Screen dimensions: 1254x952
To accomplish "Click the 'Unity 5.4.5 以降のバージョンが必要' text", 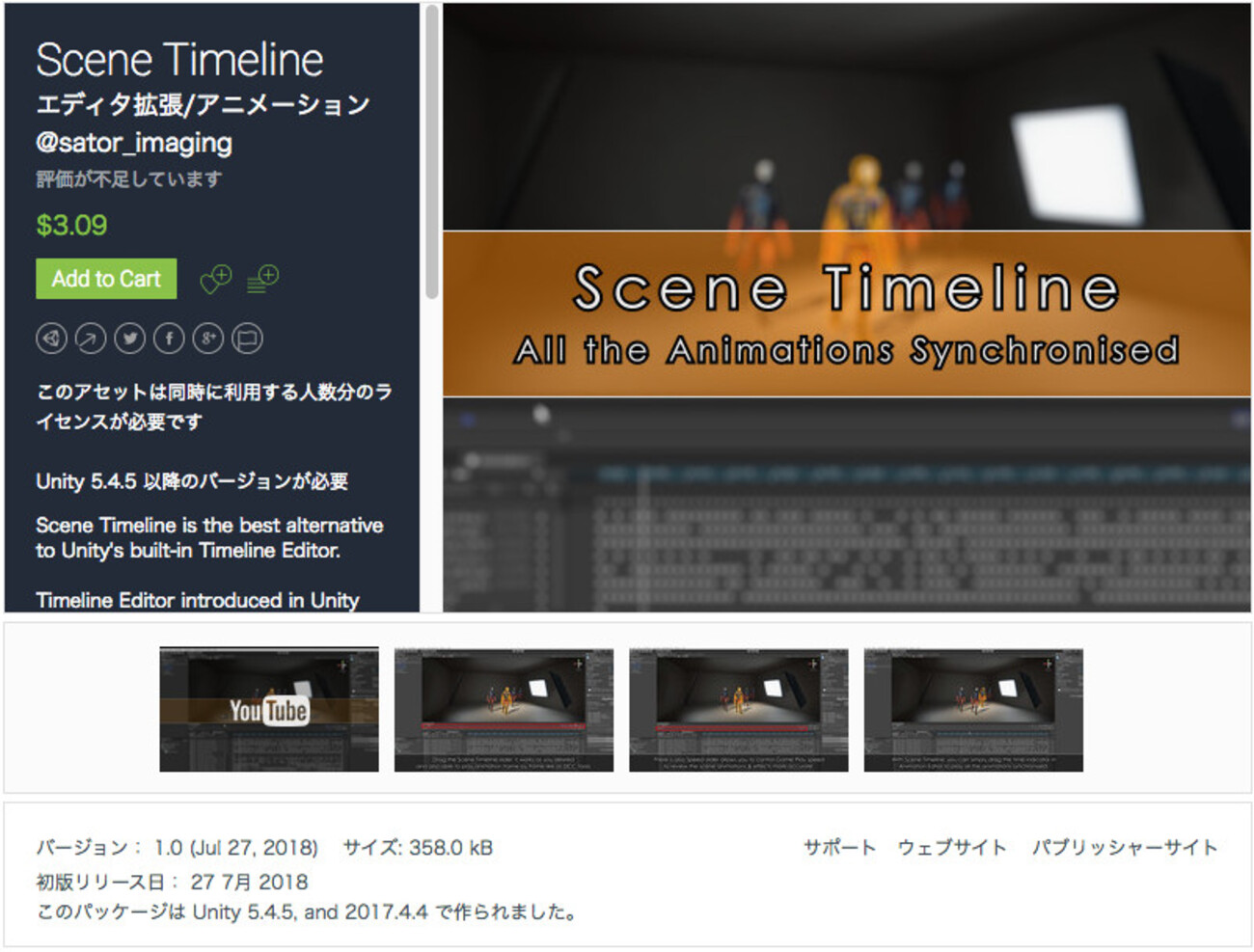I will coord(192,481).
